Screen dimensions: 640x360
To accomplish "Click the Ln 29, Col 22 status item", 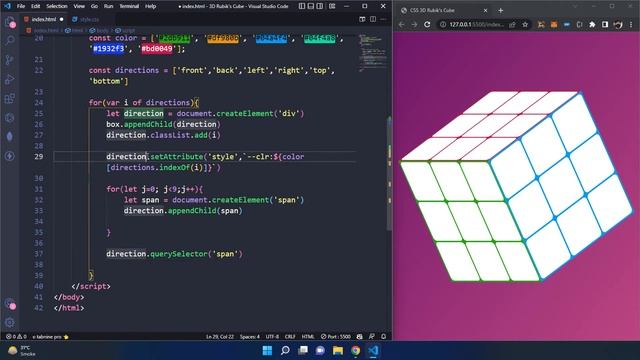I will pos(220,337).
